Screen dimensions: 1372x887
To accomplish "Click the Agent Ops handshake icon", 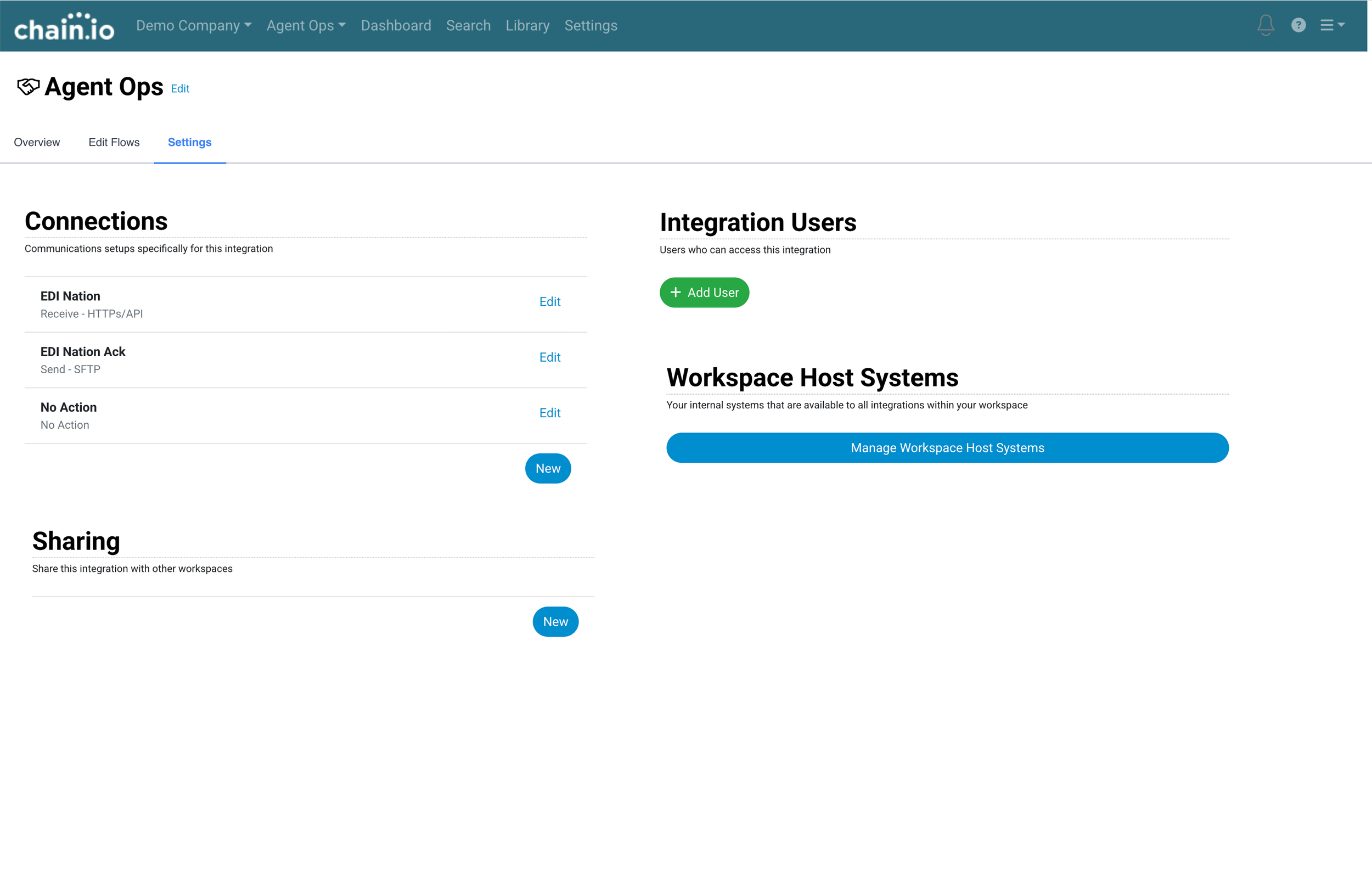I will (28, 87).
